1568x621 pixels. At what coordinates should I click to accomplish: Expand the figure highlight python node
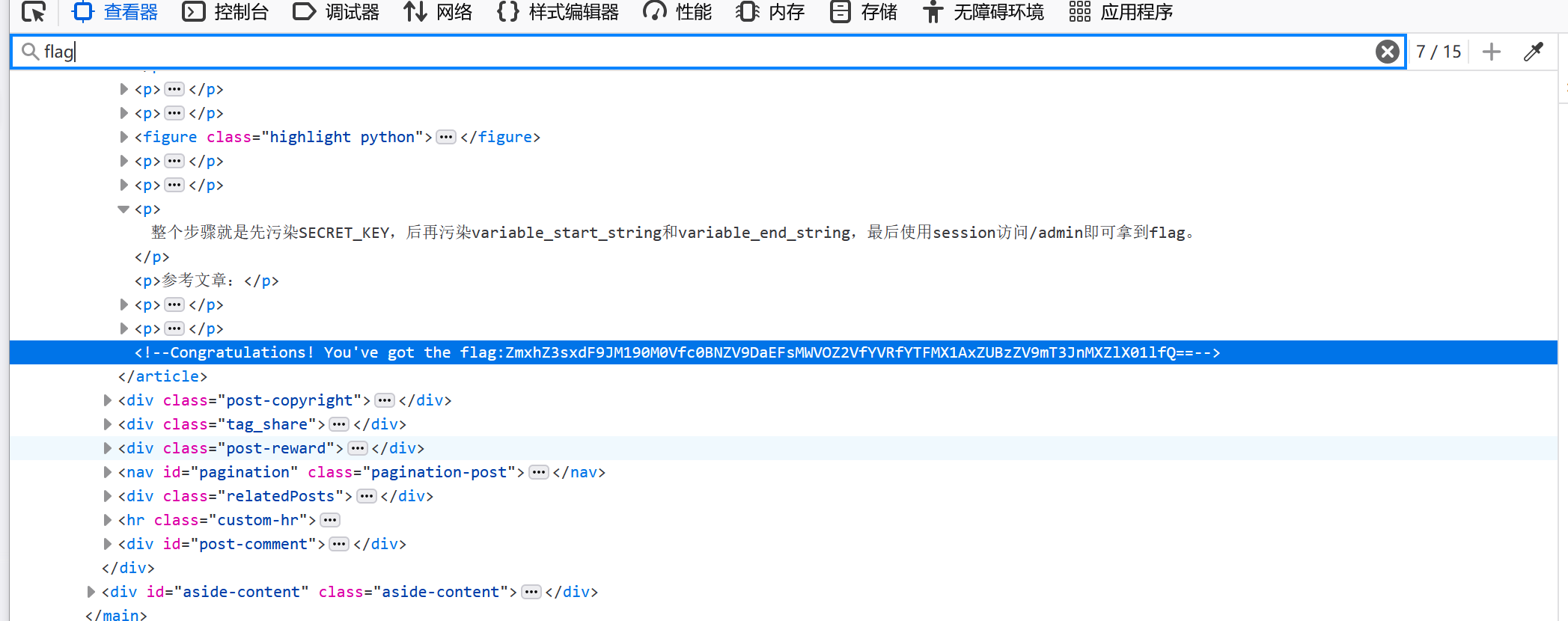(x=123, y=137)
